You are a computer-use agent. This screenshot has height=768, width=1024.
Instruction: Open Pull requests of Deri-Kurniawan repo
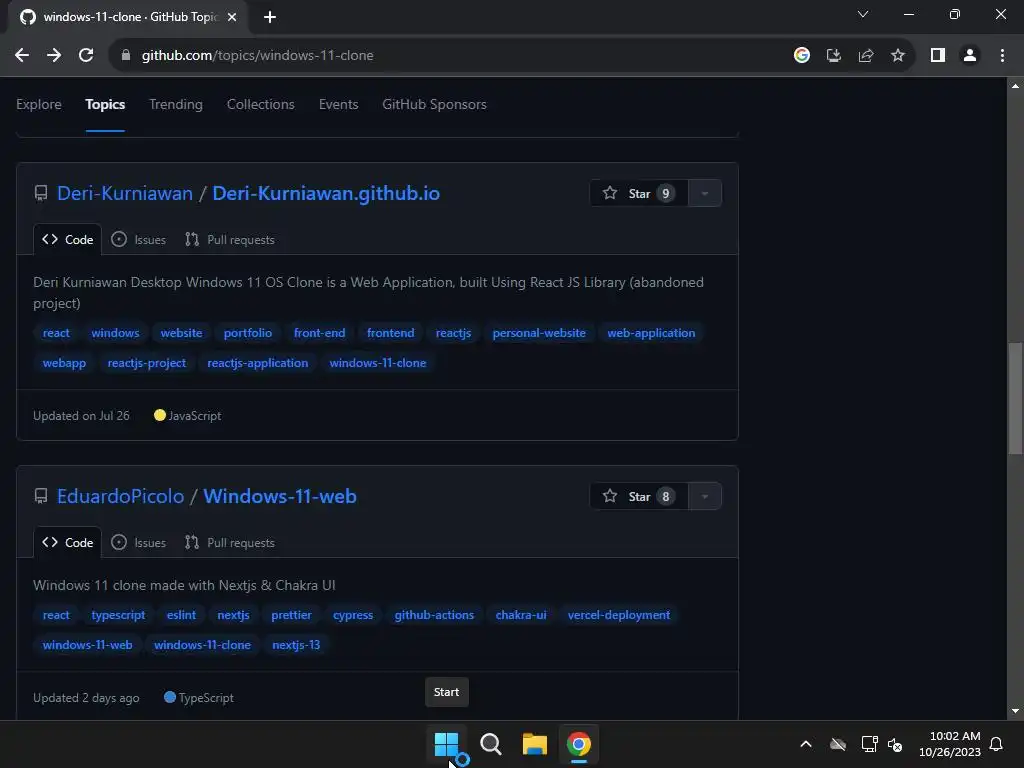coord(229,240)
